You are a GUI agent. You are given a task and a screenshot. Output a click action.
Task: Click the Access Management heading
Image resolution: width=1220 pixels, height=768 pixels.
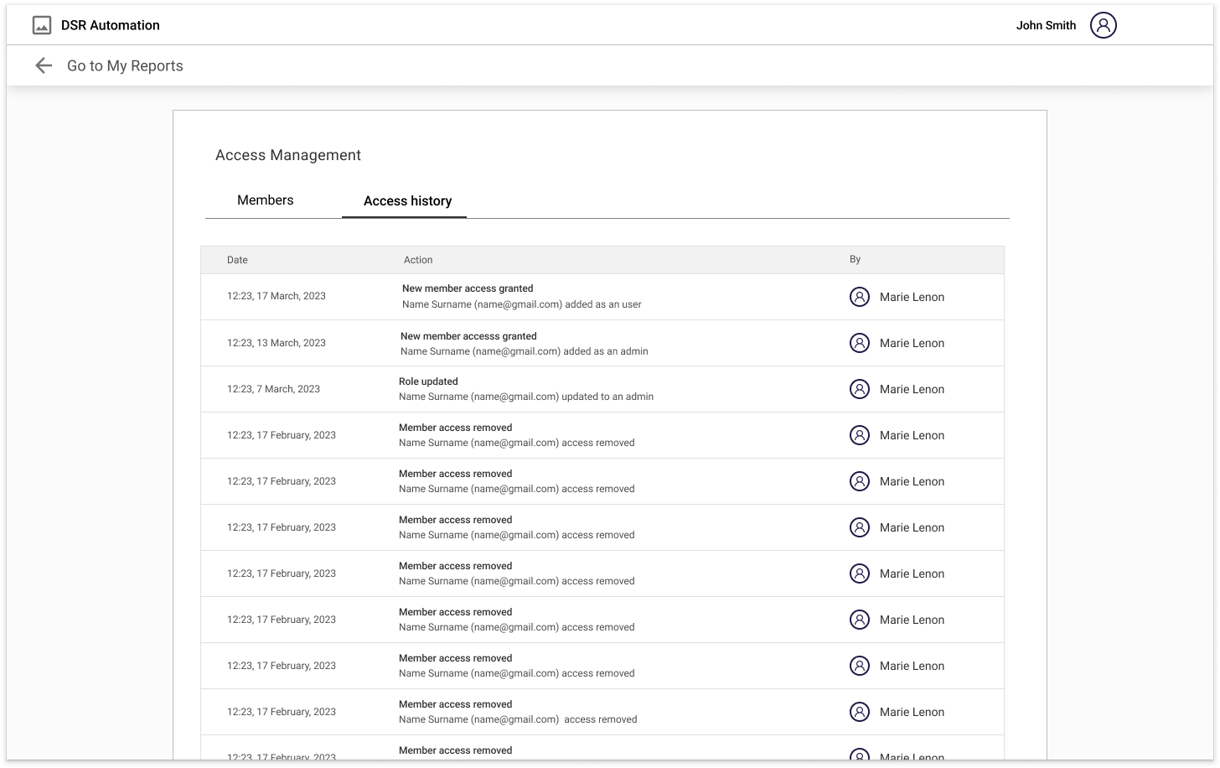[288, 155]
